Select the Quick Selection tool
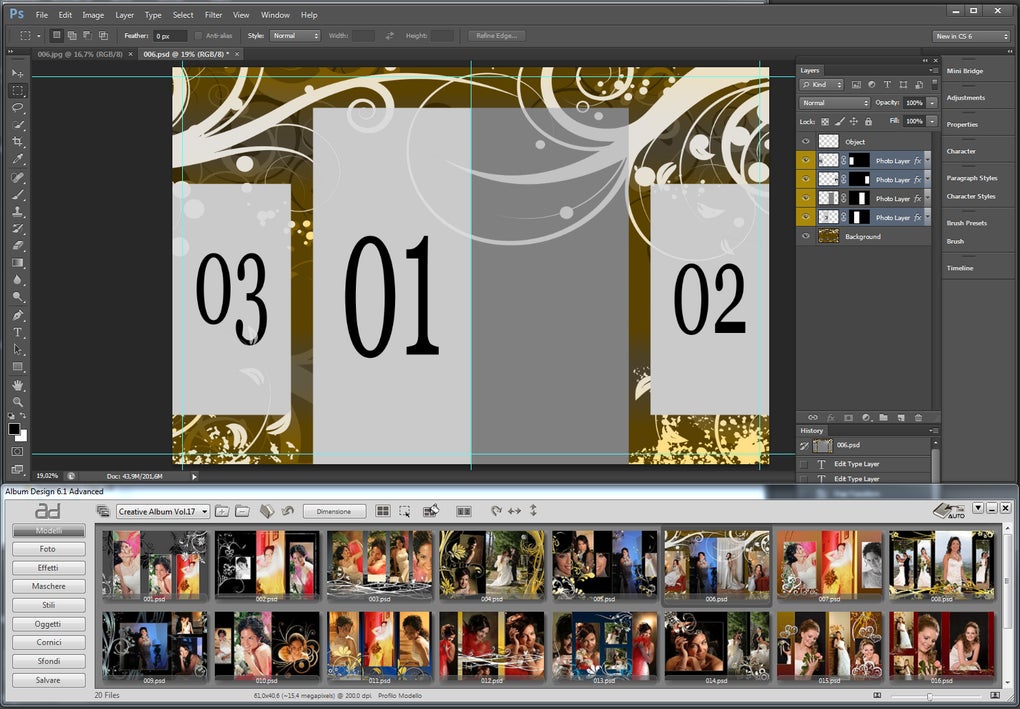 (x=18, y=125)
